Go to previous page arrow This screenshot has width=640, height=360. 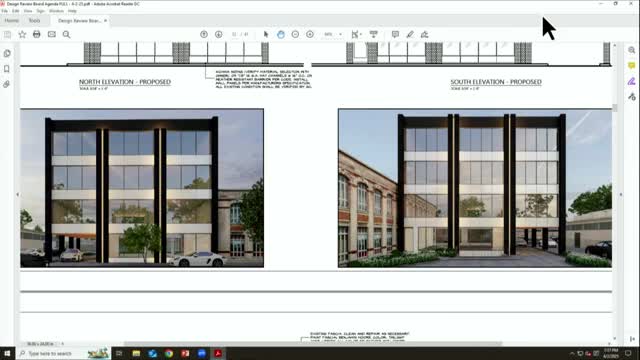click(204, 35)
